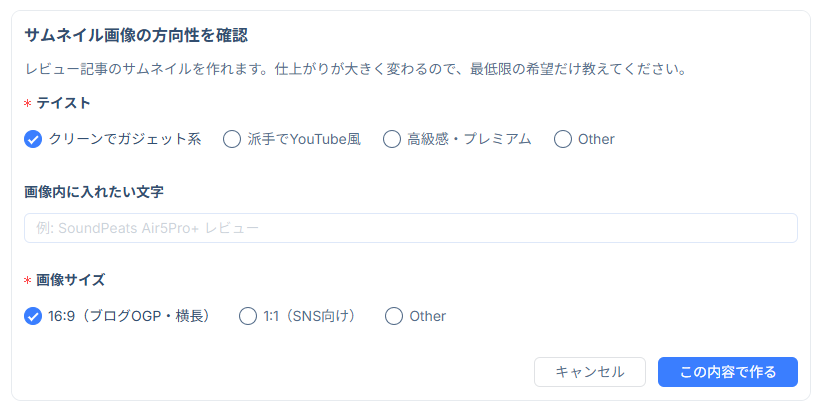Click the Other label text in テイスト row
The width and height of the screenshot is (833, 414).
596,139
